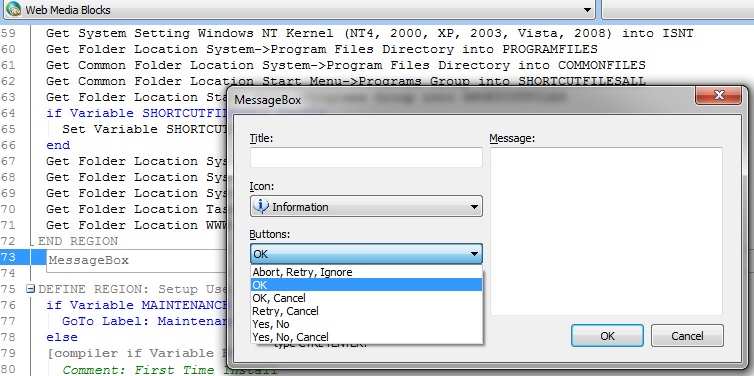Click line 61 COMMONFILES statement
Screen dimensions: 754x376
point(346,65)
